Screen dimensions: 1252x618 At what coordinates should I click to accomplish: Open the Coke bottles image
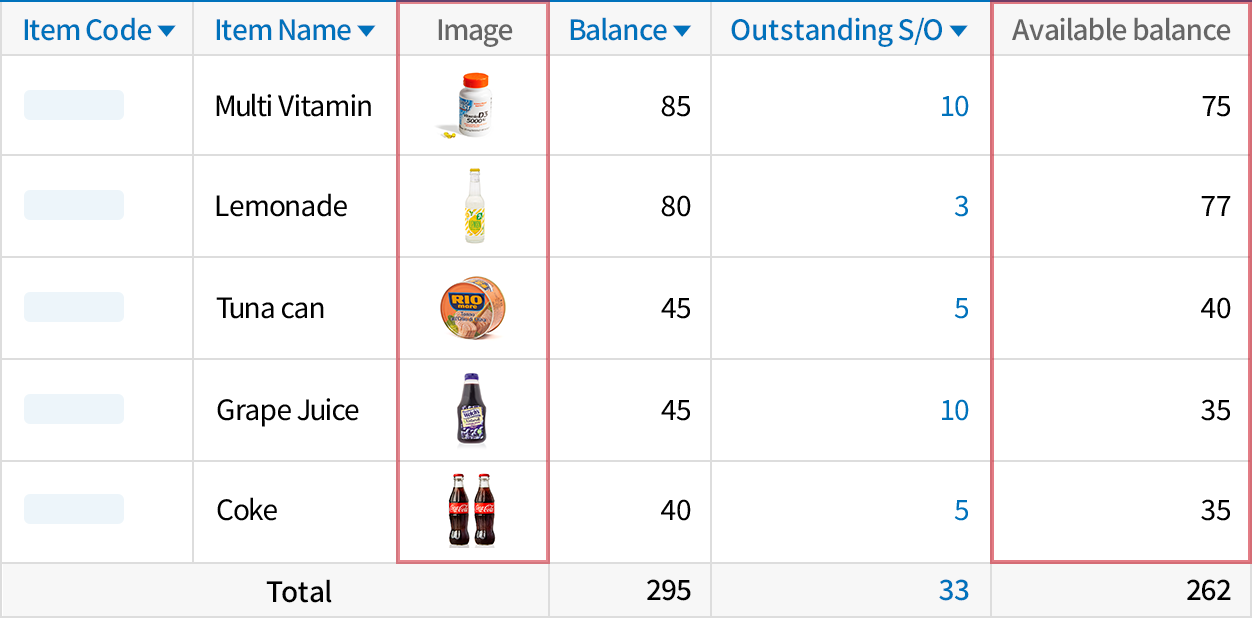472,510
